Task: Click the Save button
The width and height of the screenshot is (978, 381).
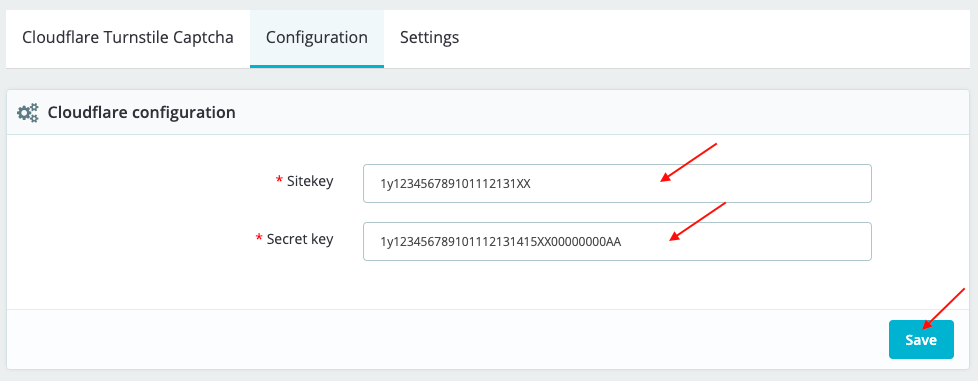Action: click(x=921, y=340)
